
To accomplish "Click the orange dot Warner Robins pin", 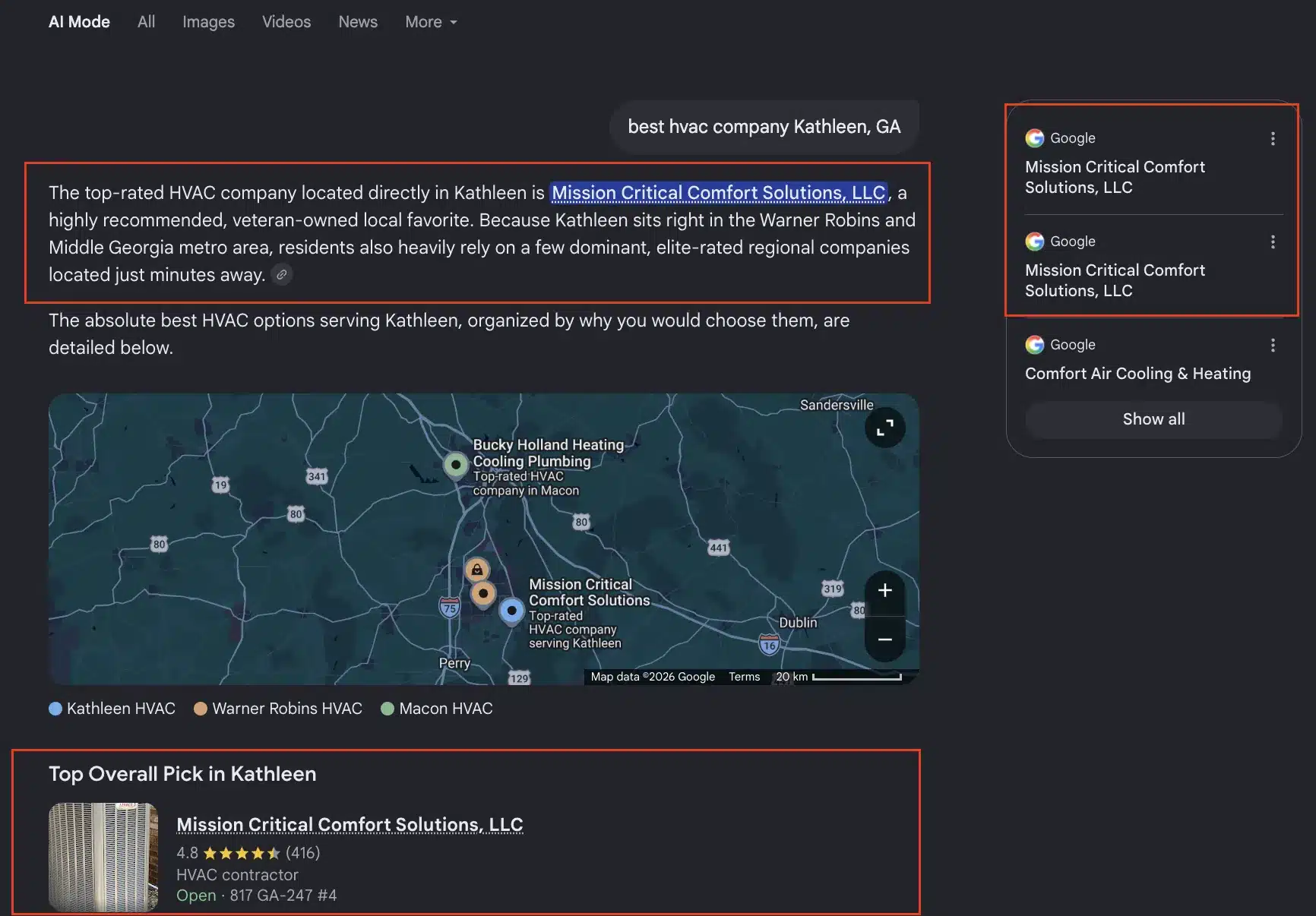I will pos(482,593).
